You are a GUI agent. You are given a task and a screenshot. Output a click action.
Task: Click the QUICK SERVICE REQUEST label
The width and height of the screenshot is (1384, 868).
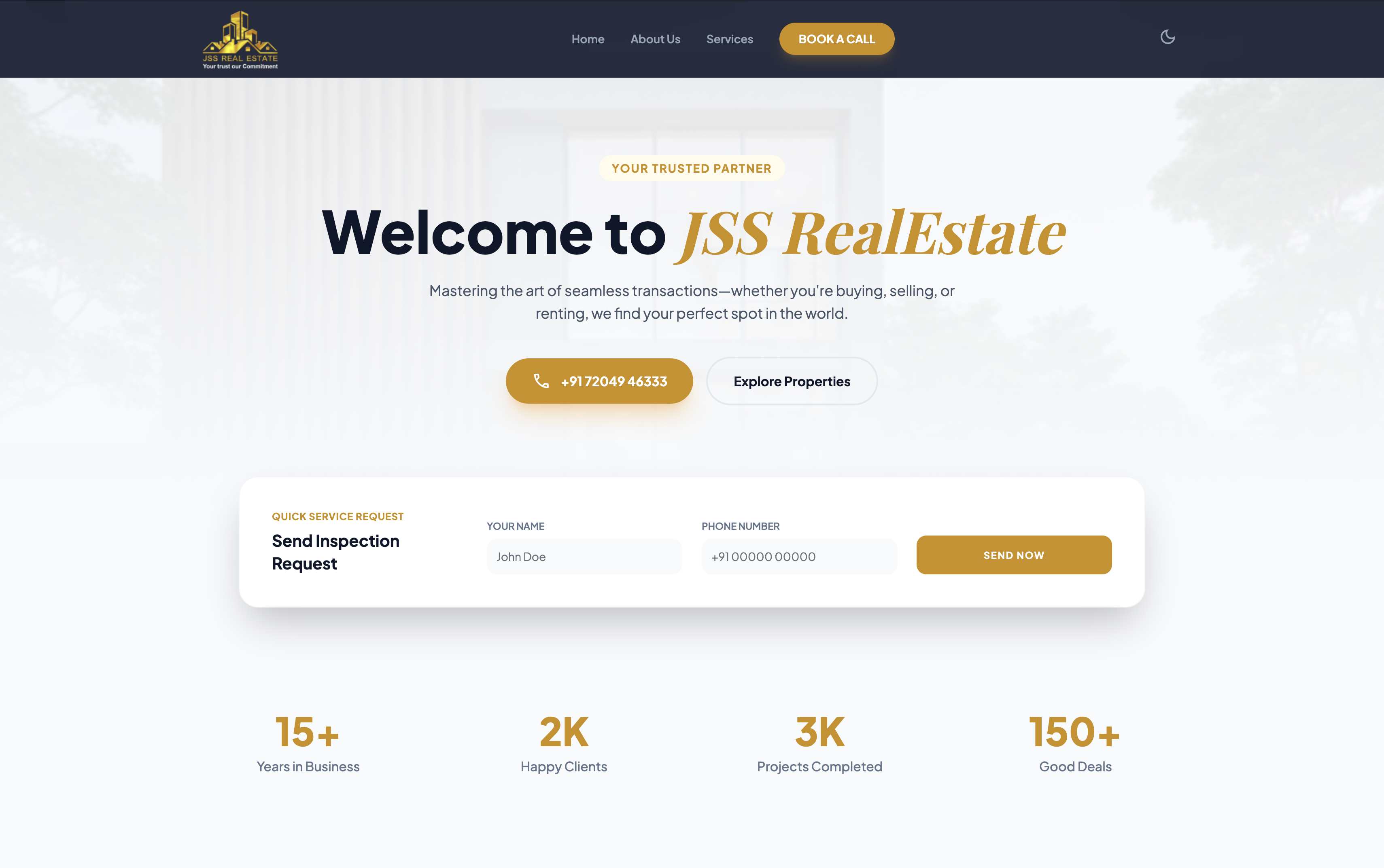(x=338, y=516)
